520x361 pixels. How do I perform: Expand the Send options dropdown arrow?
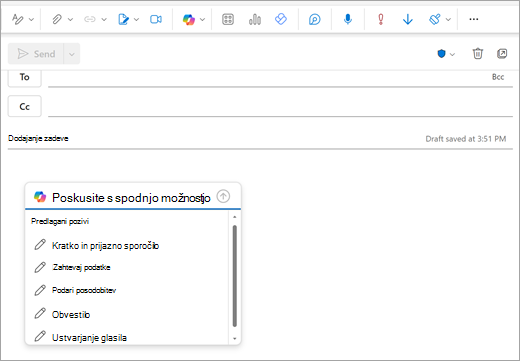(72, 54)
